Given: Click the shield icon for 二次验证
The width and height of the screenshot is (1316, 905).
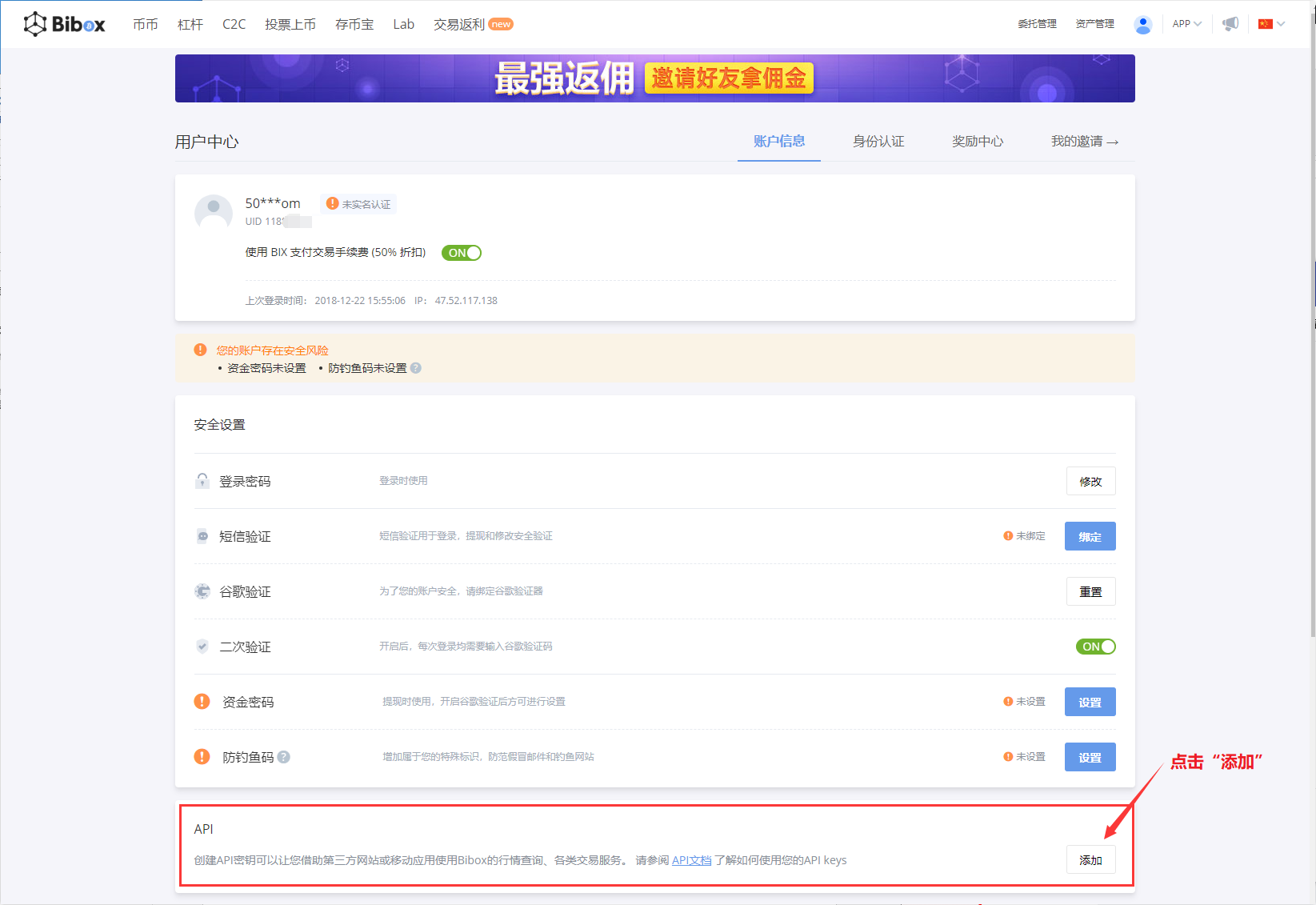Looking at the screenshot, I should [x=202, y=647].
